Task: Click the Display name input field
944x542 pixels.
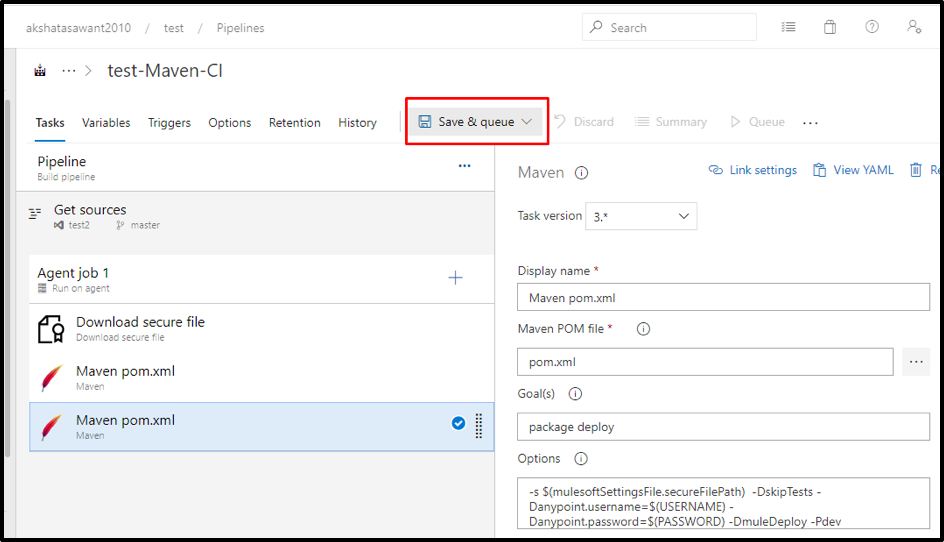Action: pyautogui.click(x=723, y=297)
